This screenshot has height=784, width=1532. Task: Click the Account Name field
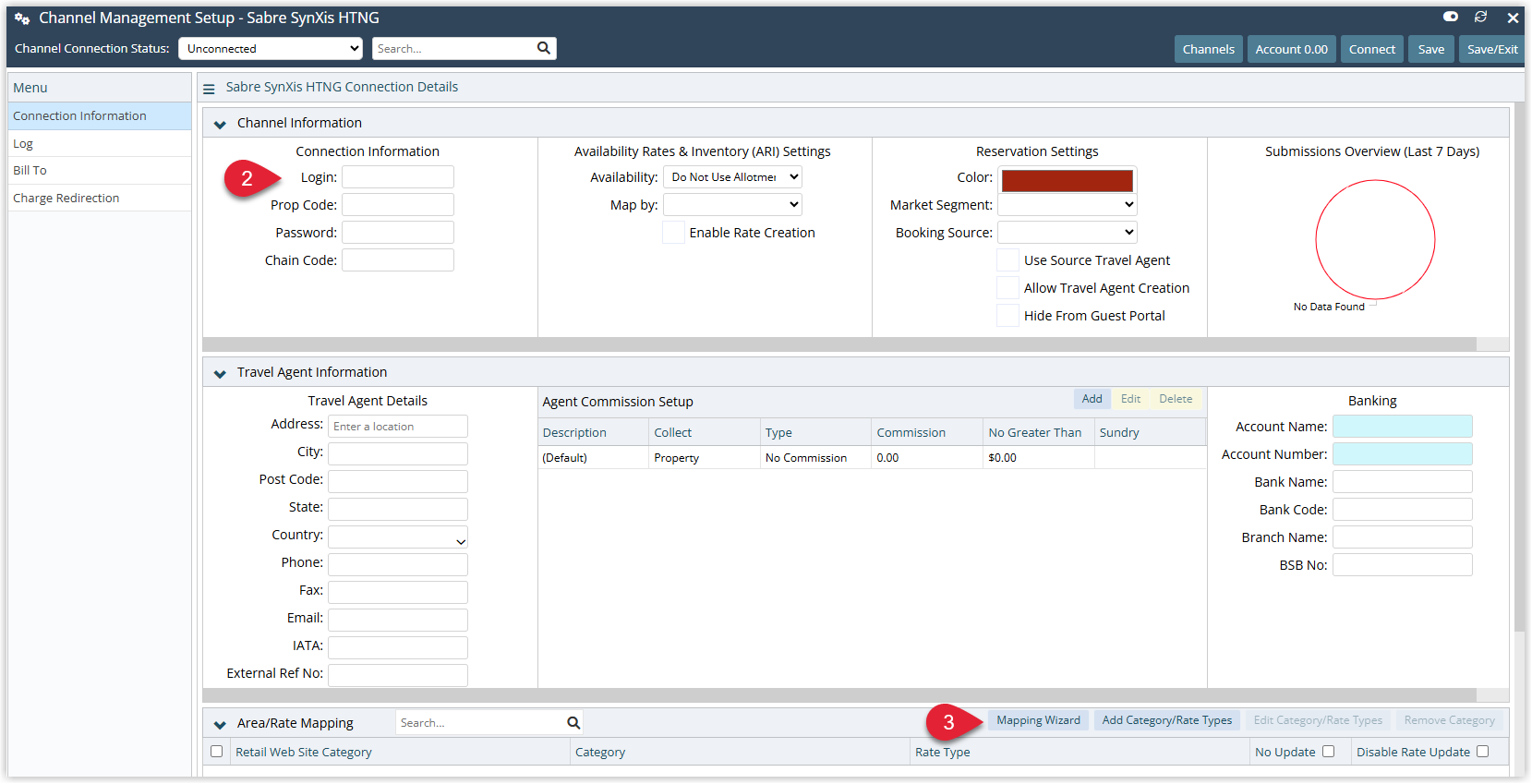(1403, 427)
